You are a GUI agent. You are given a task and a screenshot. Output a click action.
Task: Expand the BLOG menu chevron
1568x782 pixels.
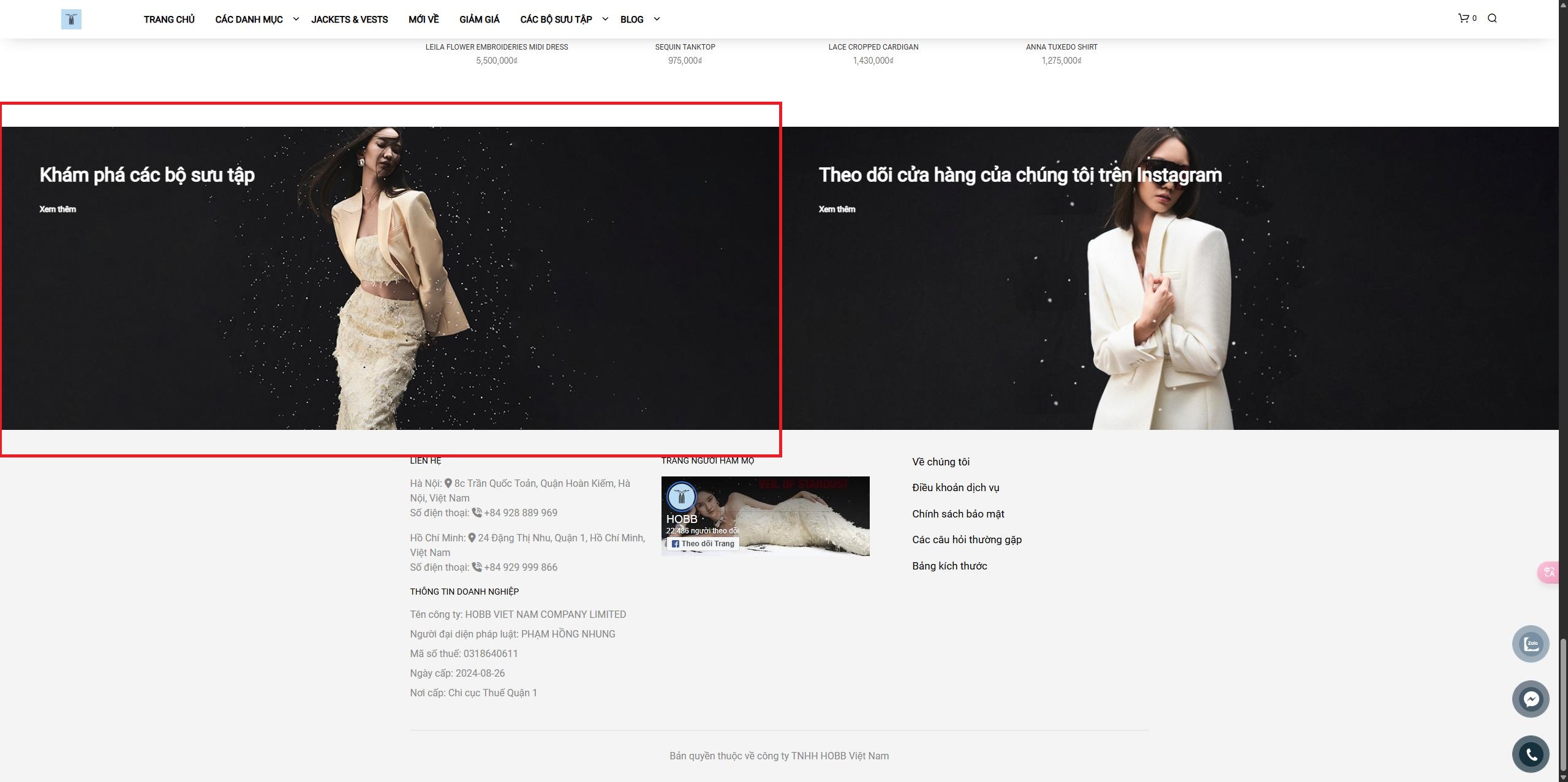tap(657, 19)
